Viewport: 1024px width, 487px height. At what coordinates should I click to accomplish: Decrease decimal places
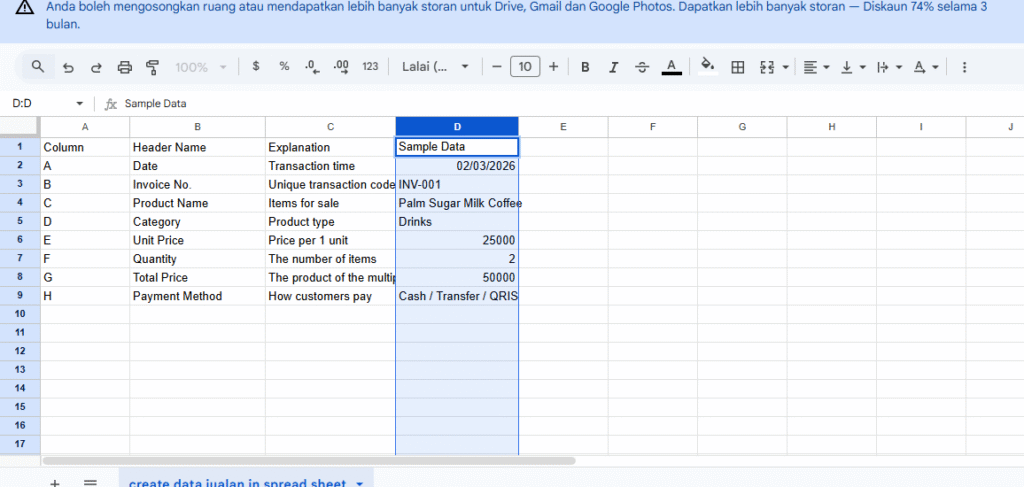[312, 67]
